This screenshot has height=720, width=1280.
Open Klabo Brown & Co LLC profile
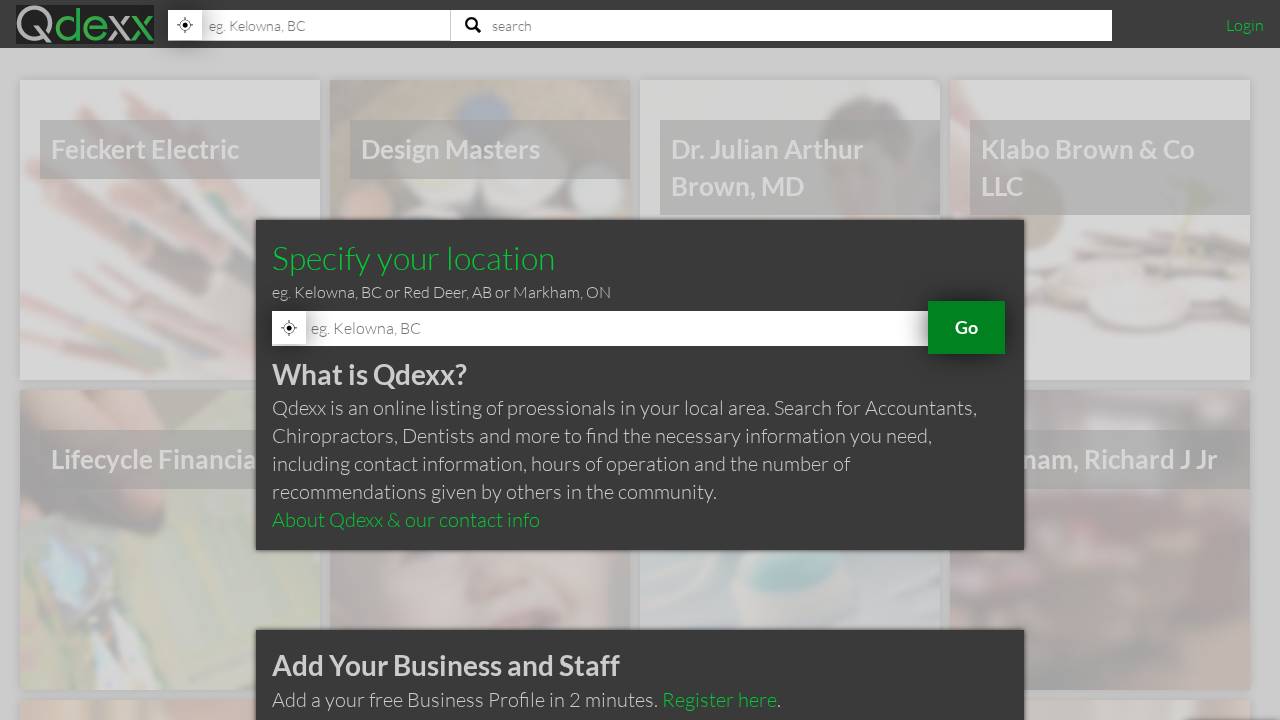[1088, 167]
